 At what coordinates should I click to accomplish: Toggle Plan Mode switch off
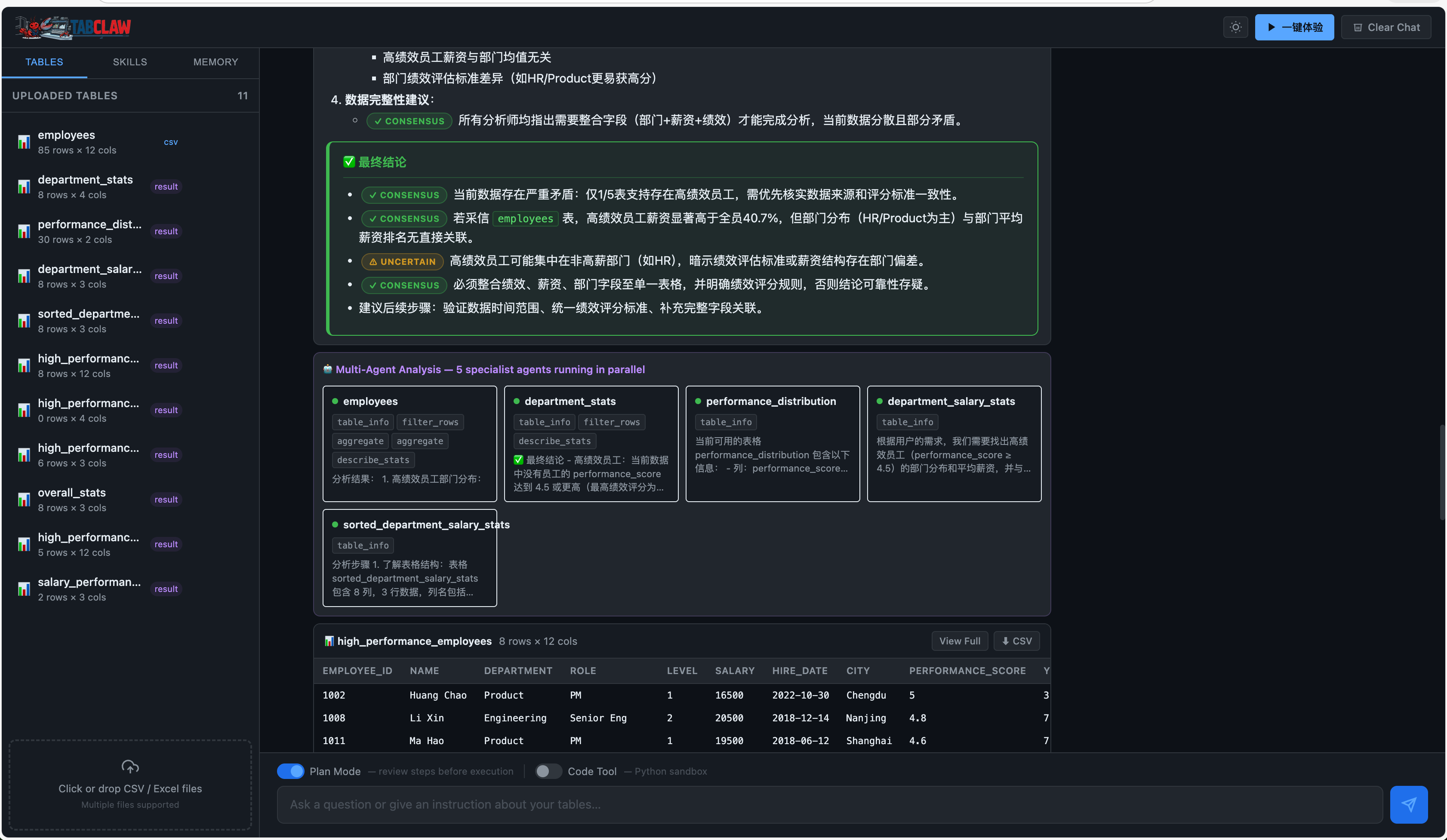click(290, 771)
